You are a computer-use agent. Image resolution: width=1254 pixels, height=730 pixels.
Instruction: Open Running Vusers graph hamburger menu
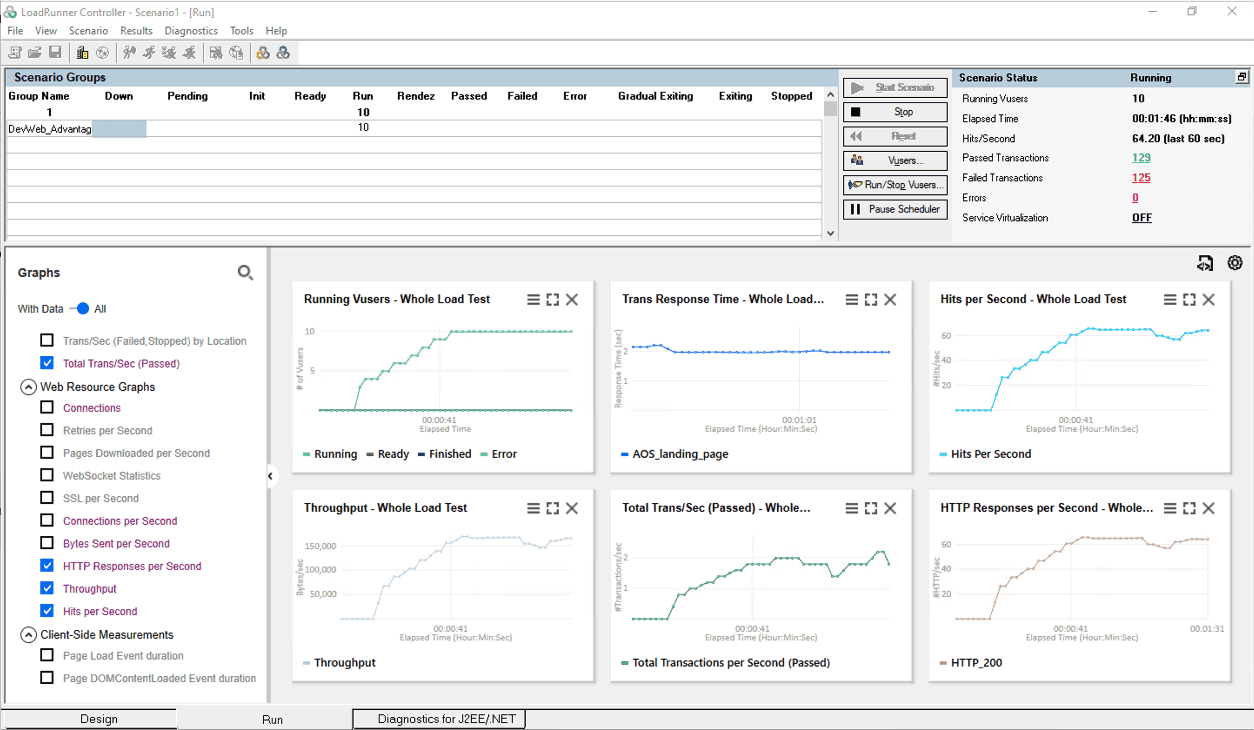click(x=534, y=299)
